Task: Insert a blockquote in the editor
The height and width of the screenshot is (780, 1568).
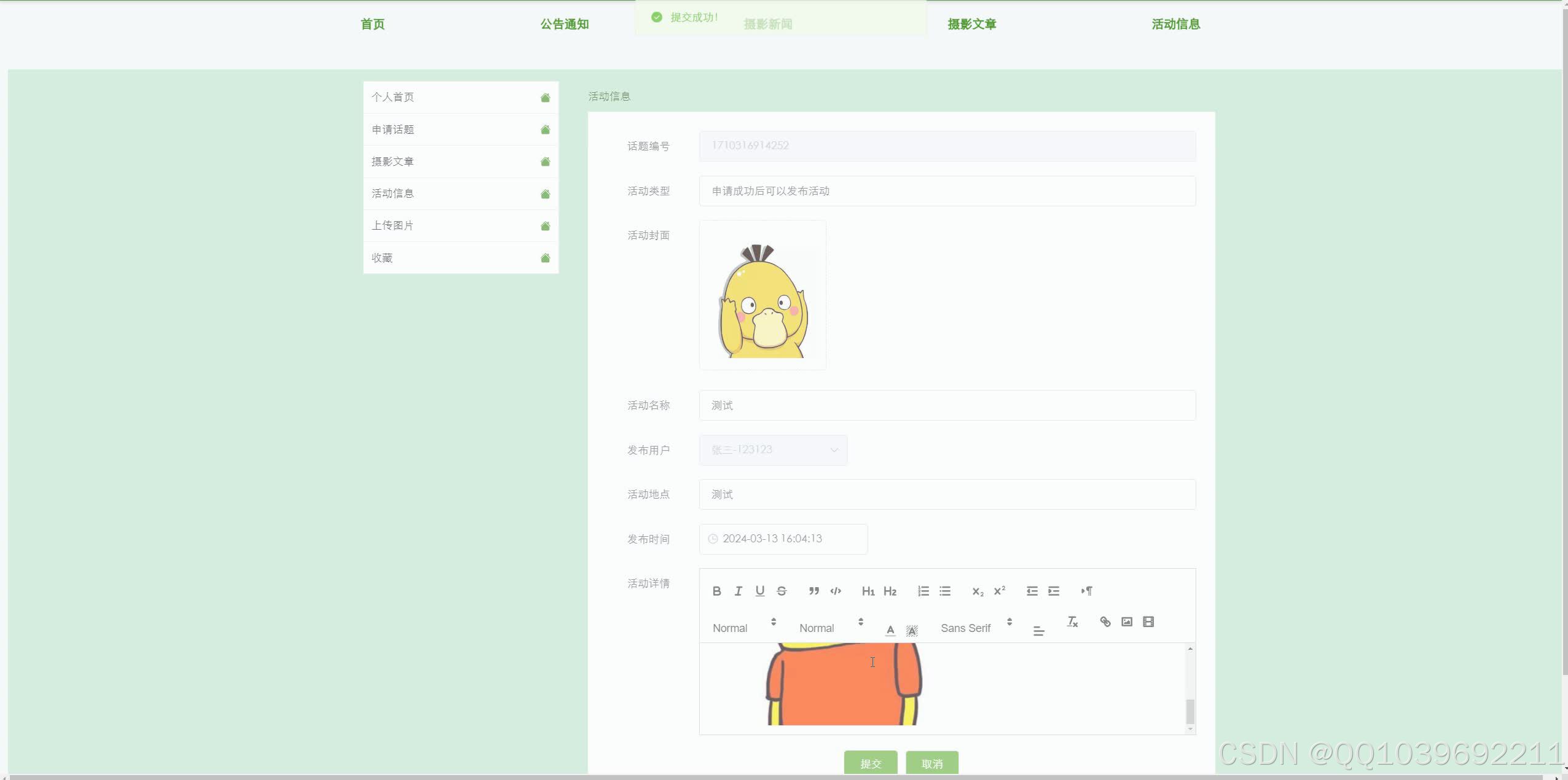Action: coord(813,590)
